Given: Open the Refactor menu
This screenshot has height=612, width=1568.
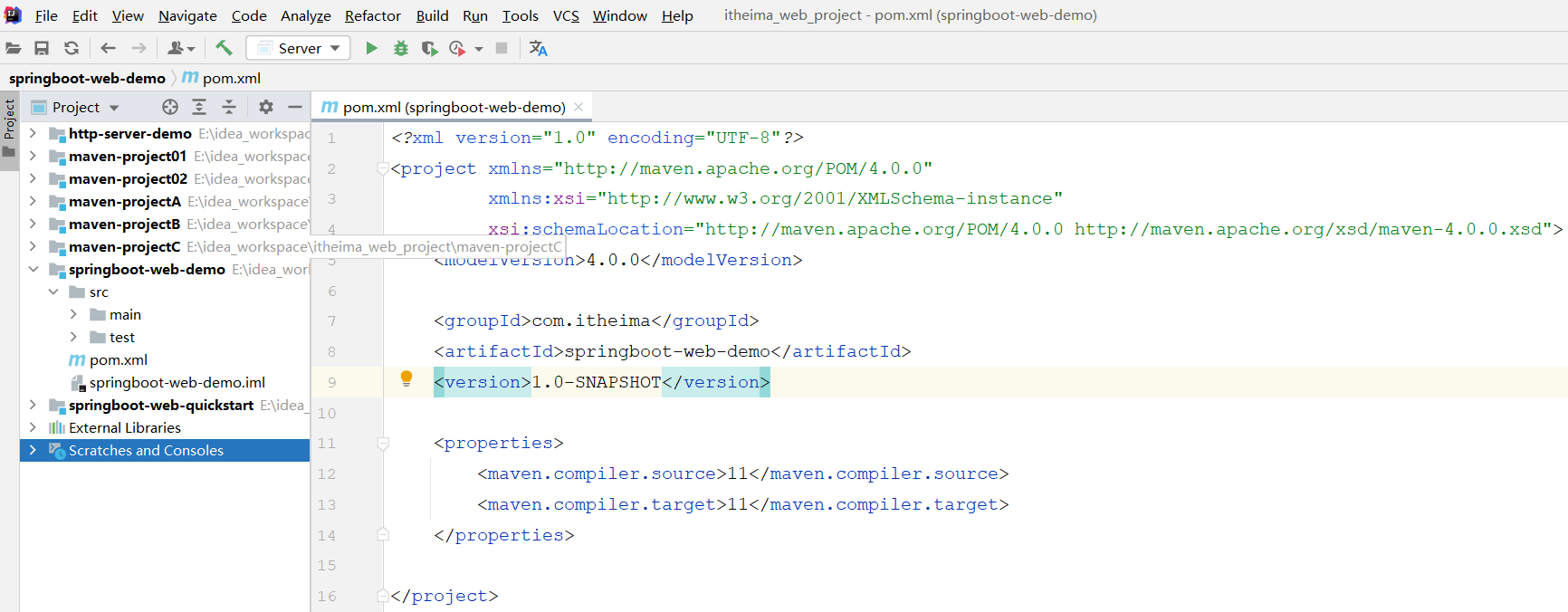Looking at the screenshot, I should [x=372, y=15].
